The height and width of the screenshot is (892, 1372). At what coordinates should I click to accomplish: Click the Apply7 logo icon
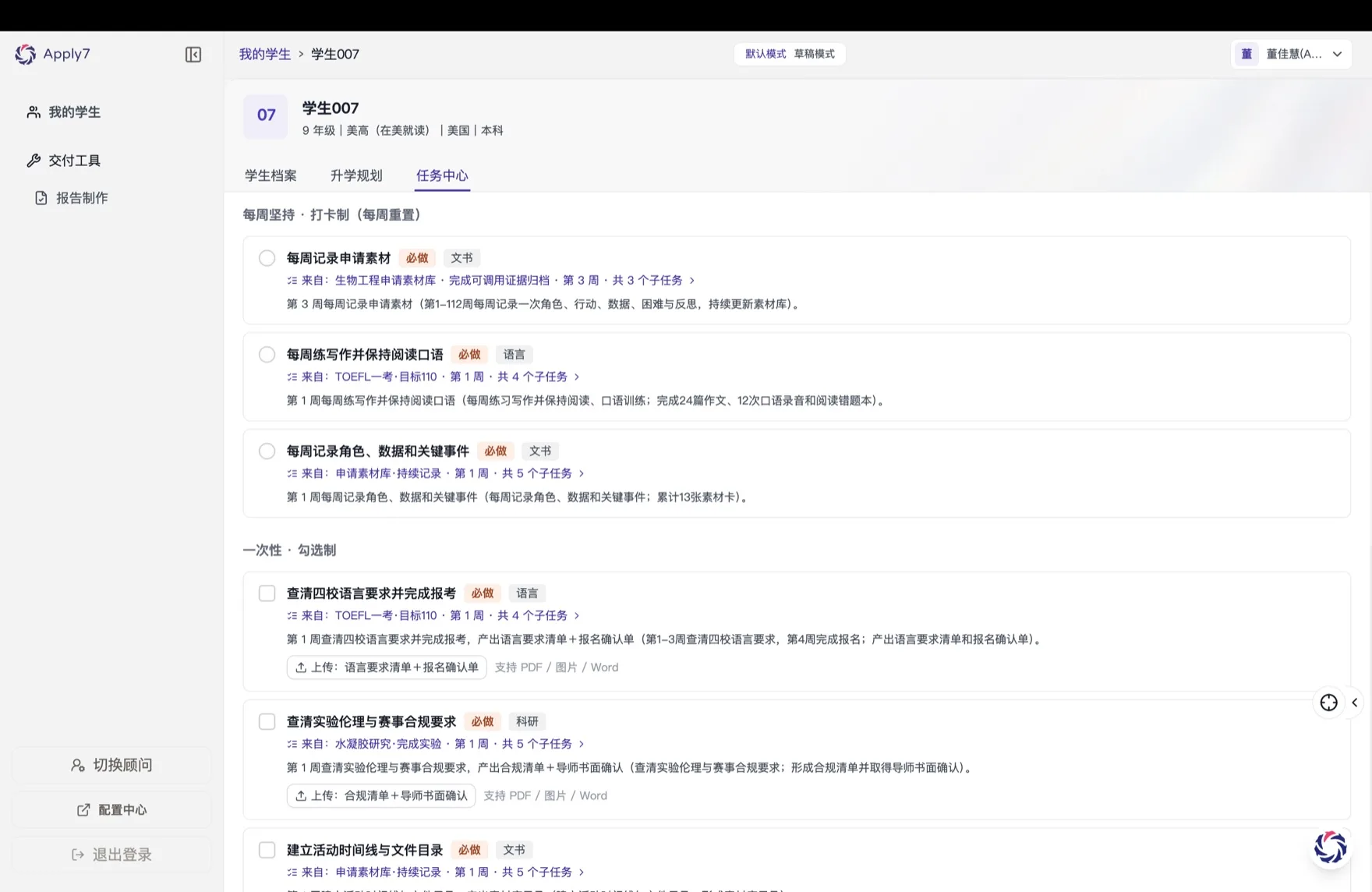[26, 54]
